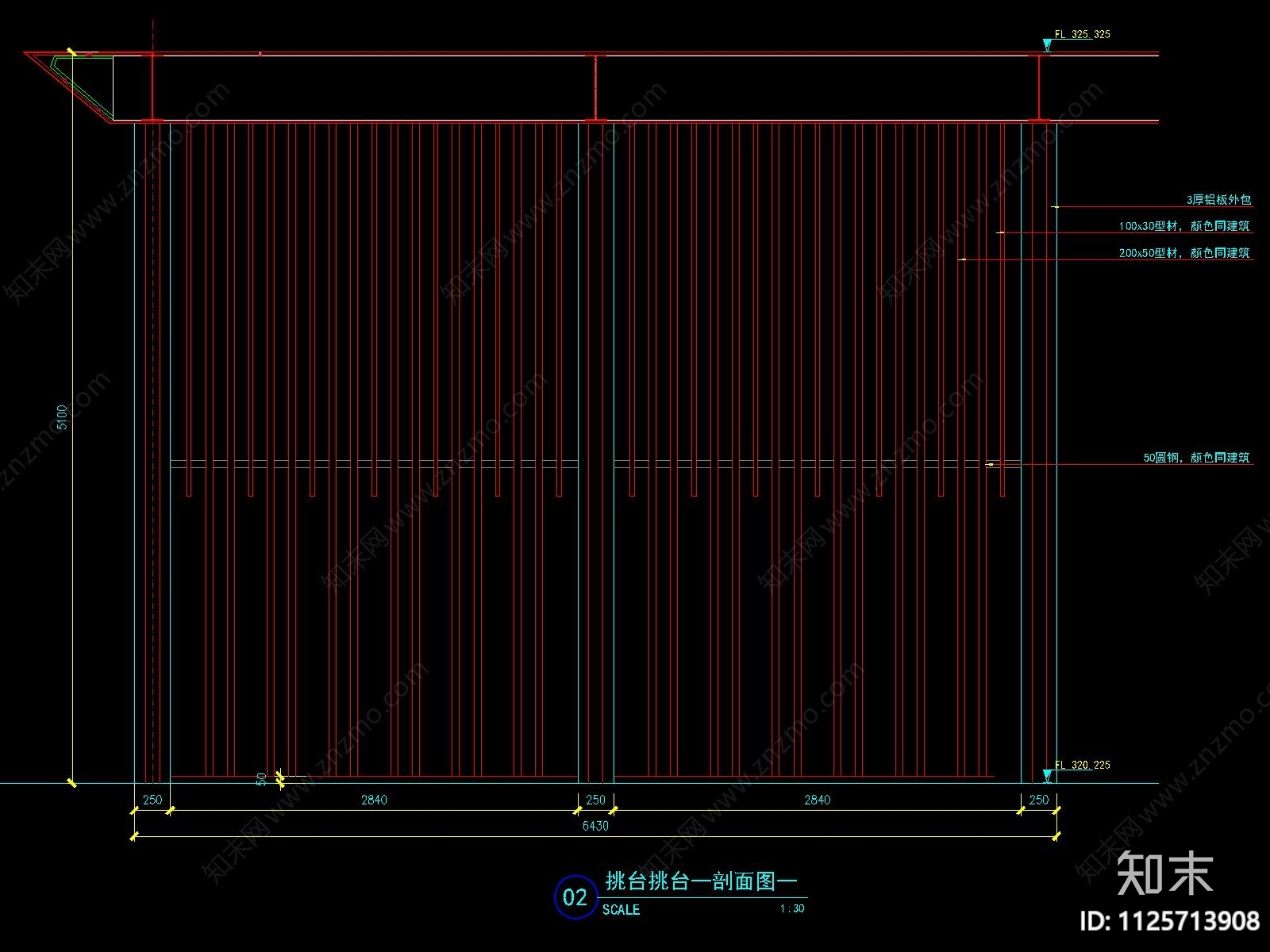The image size is (1270, 952).
Task: Click the overall dimension value 6430
Action: click(595, 826)
